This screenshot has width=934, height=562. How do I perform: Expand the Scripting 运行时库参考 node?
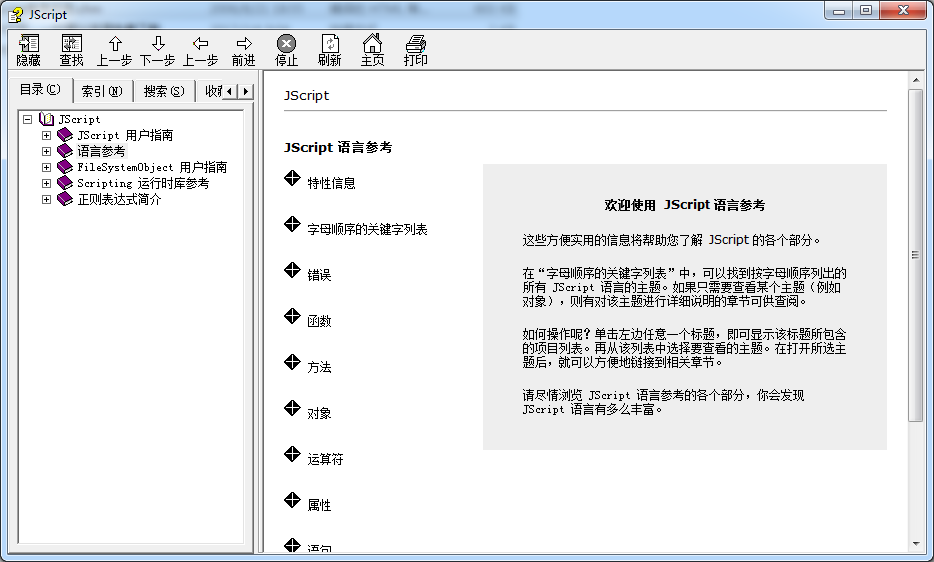click(46, 184)
